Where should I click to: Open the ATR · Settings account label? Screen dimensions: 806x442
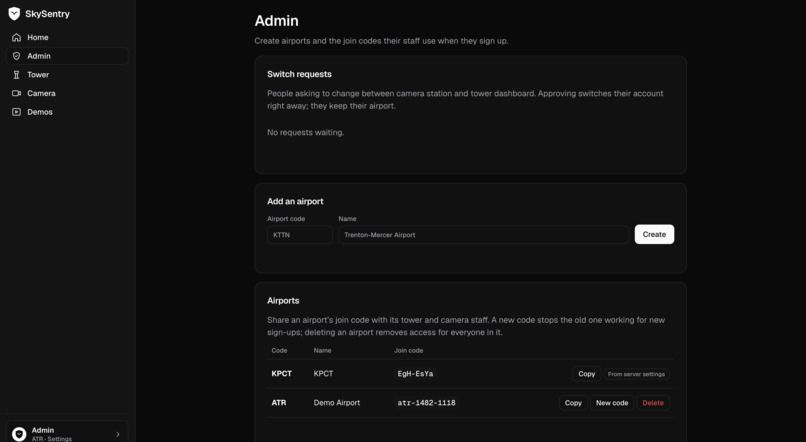(52, 438)
